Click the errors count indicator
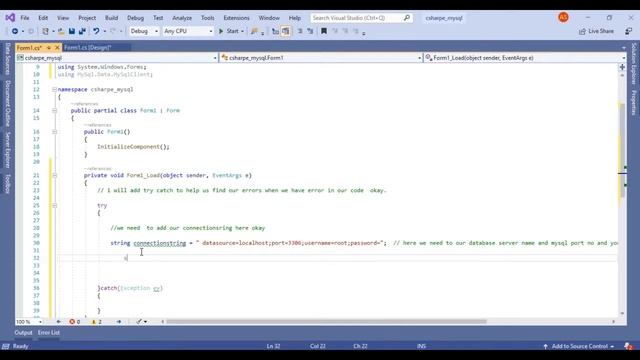Viewport: 640px width, 360px height. click(x=75, y=322)
